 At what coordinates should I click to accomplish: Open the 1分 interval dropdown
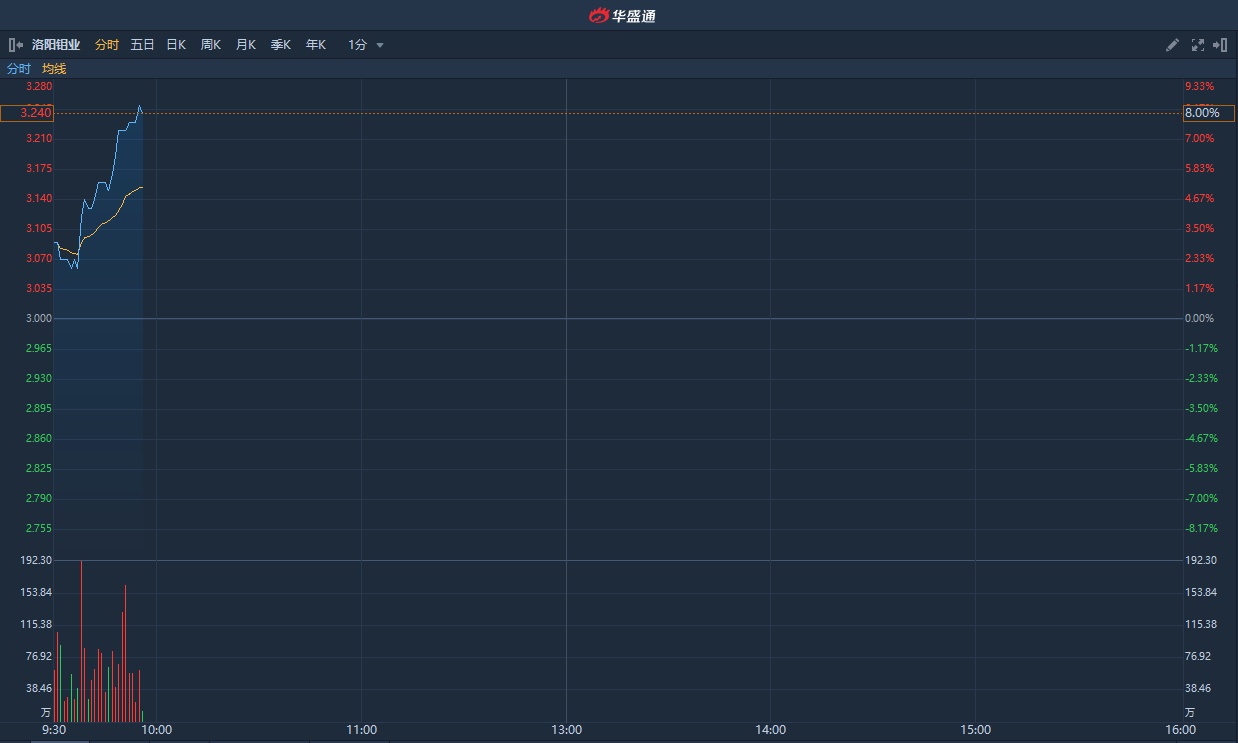click(x=358, y=45)
